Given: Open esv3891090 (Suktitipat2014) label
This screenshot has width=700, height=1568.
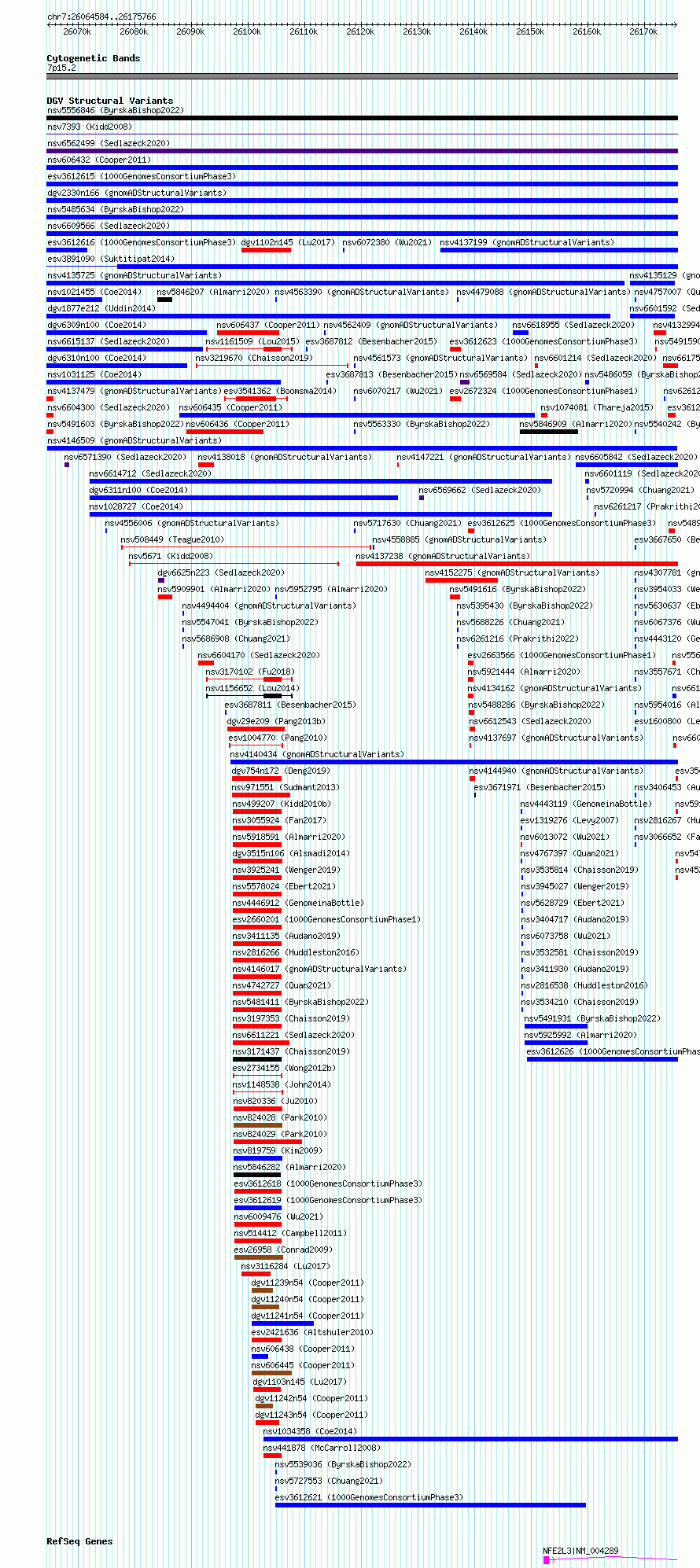Looking at the screenshot, I should 111,259.
